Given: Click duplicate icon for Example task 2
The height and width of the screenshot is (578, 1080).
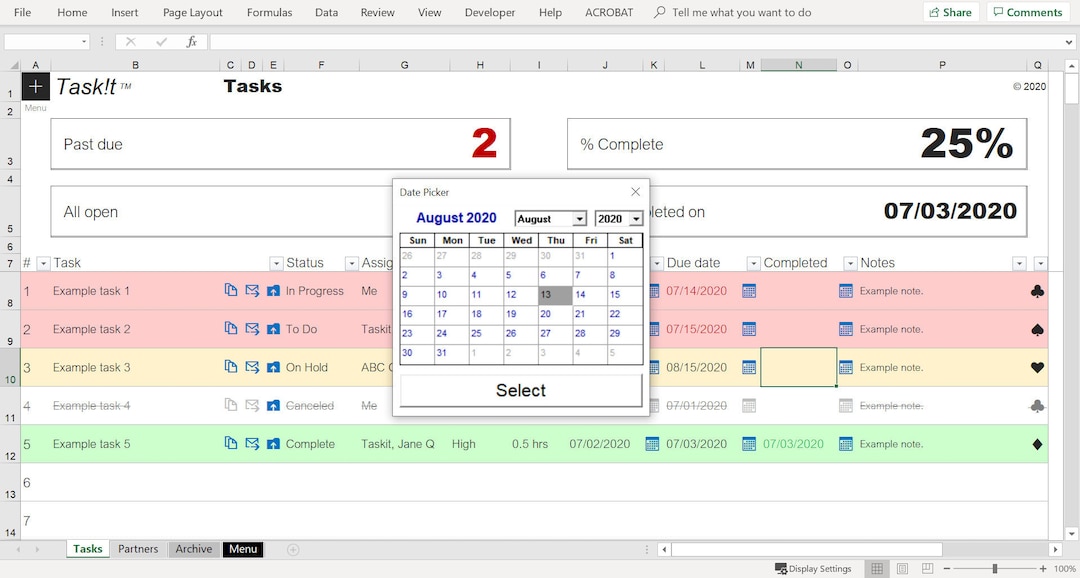Looking at the screenshot, I should click(231, 329).
